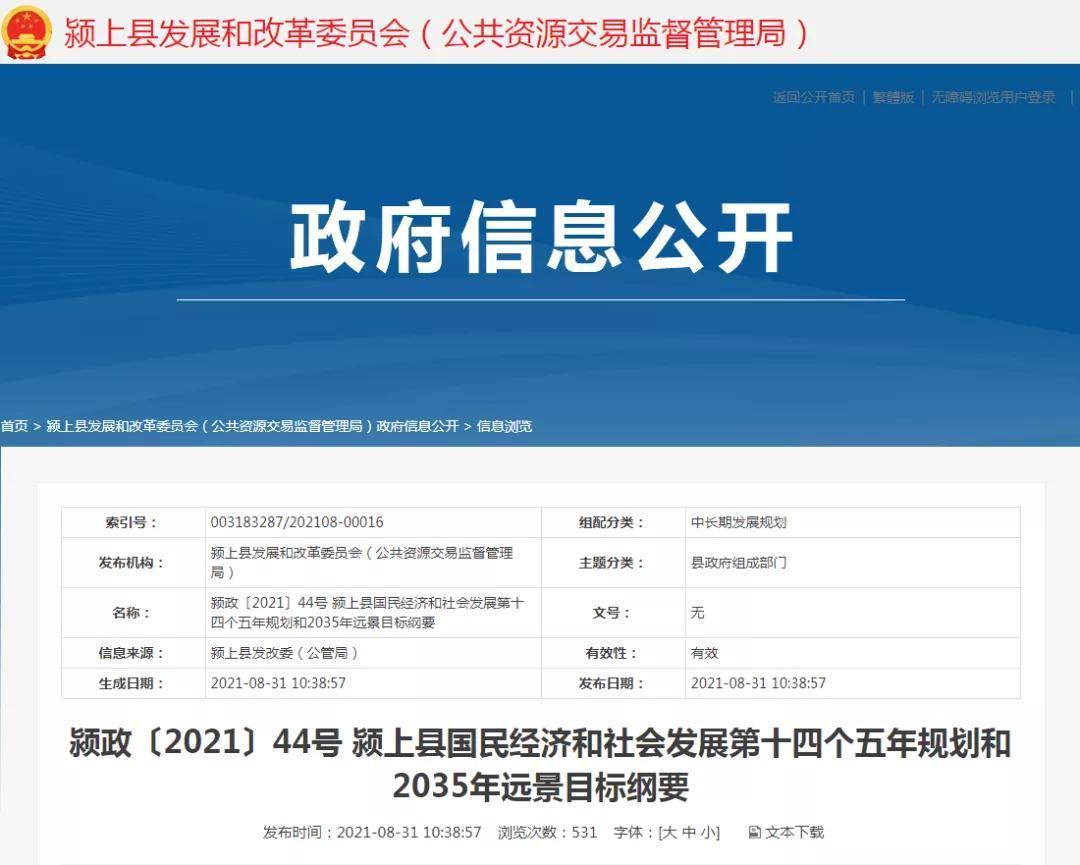Click the 县政府组成部门 topic value
The image size is (1080, 865).
tap(738, 563)
